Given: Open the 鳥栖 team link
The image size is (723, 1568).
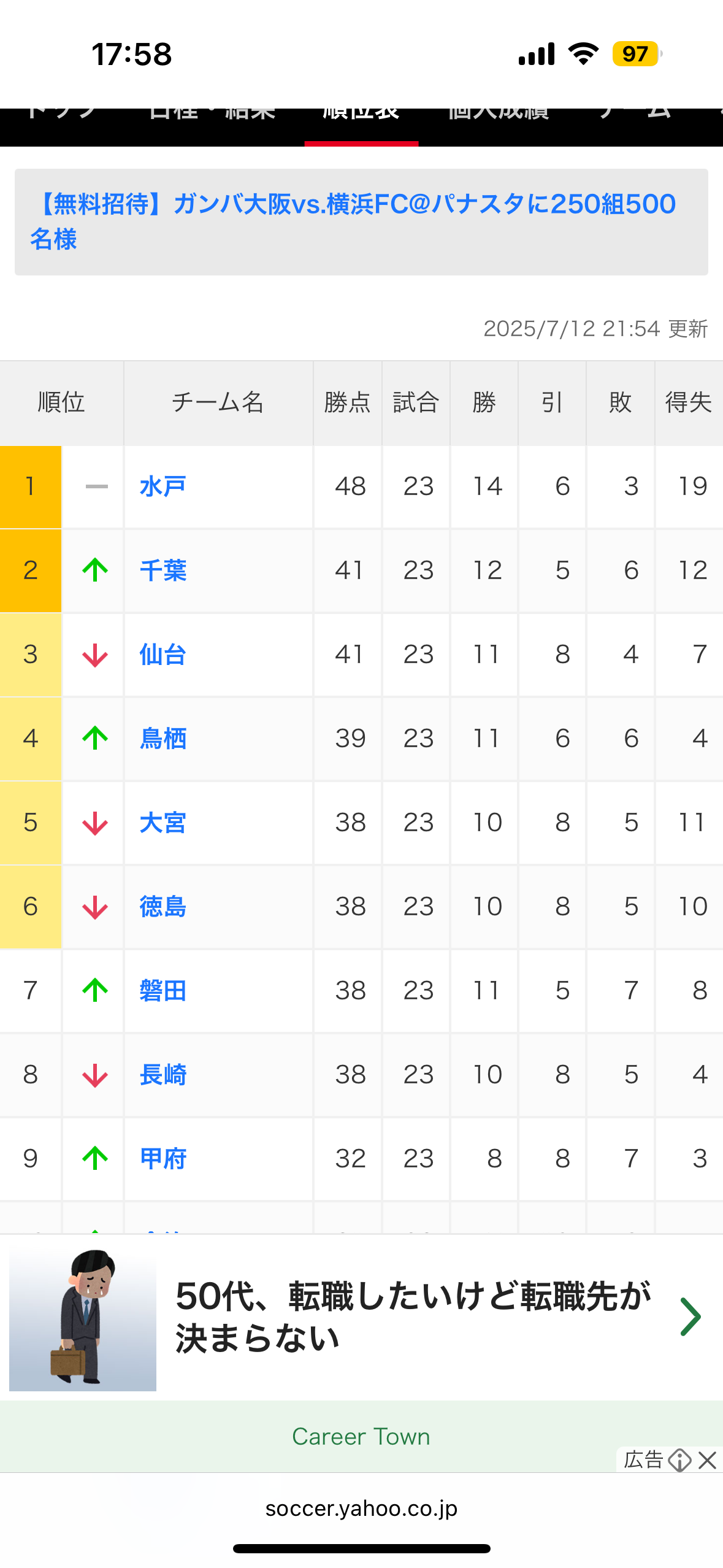Looking at the screenshot, I should pos(163,738).
